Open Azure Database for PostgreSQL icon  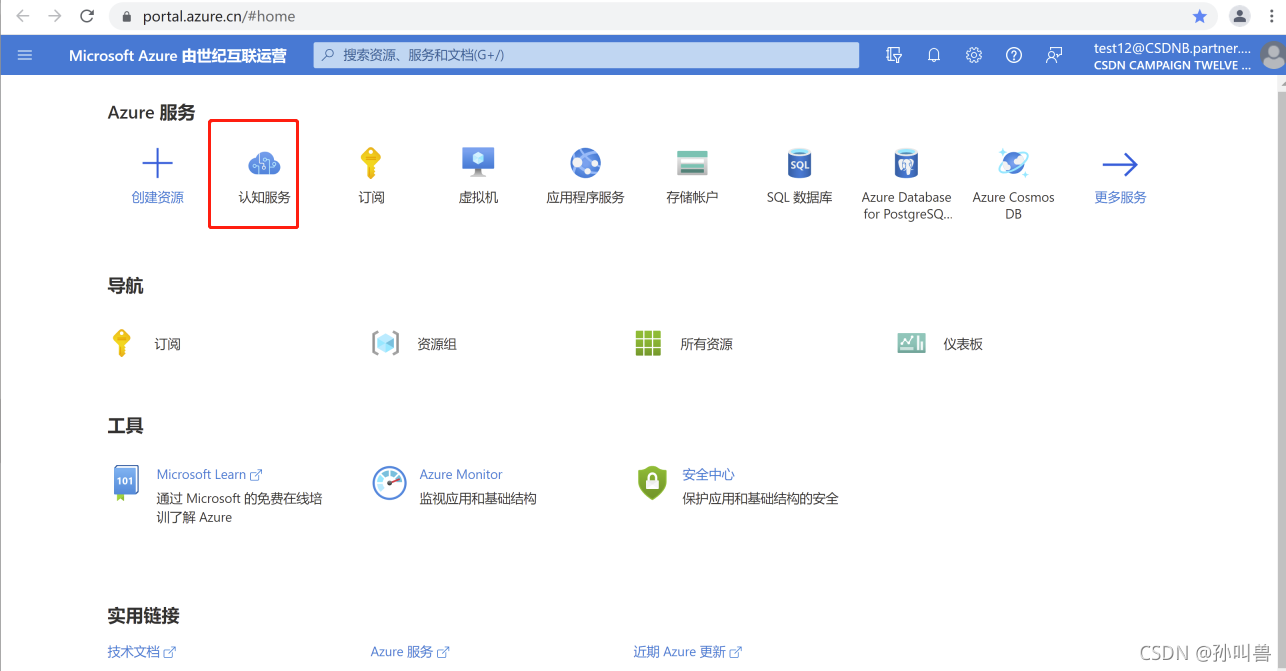coord(906,163)
